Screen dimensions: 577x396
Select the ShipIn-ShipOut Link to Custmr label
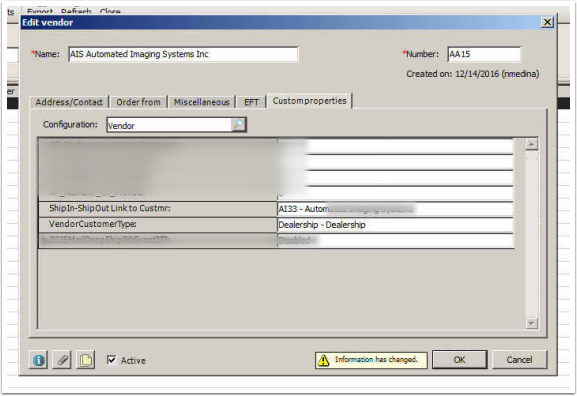(110, 208)
